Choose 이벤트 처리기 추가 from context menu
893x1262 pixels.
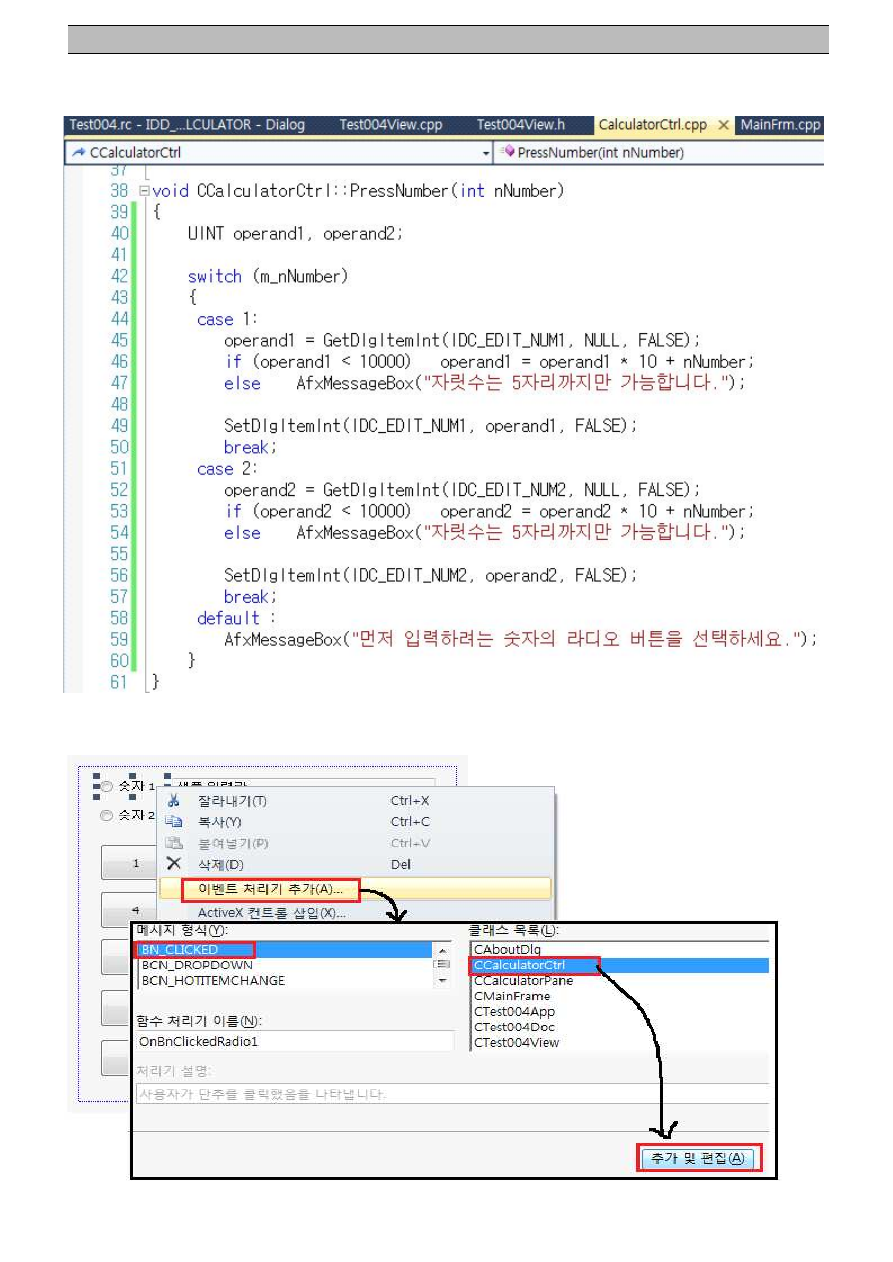[x=270, y=888]
